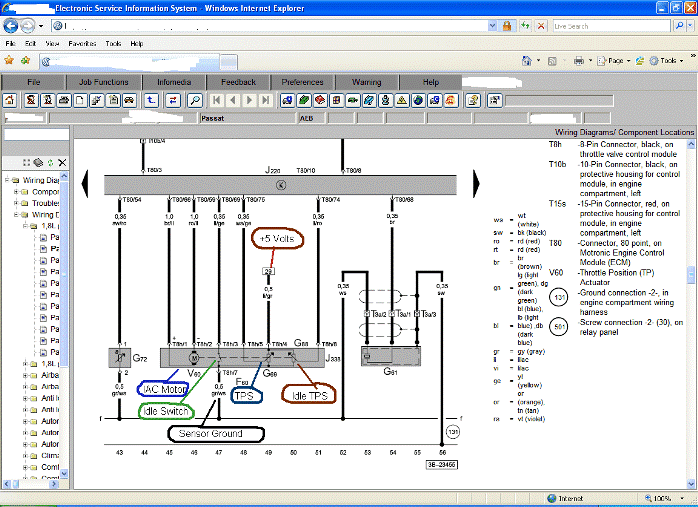Click the diagram vertical scrollbar thumb
The image size is (698, 507).
coord(691,275)
